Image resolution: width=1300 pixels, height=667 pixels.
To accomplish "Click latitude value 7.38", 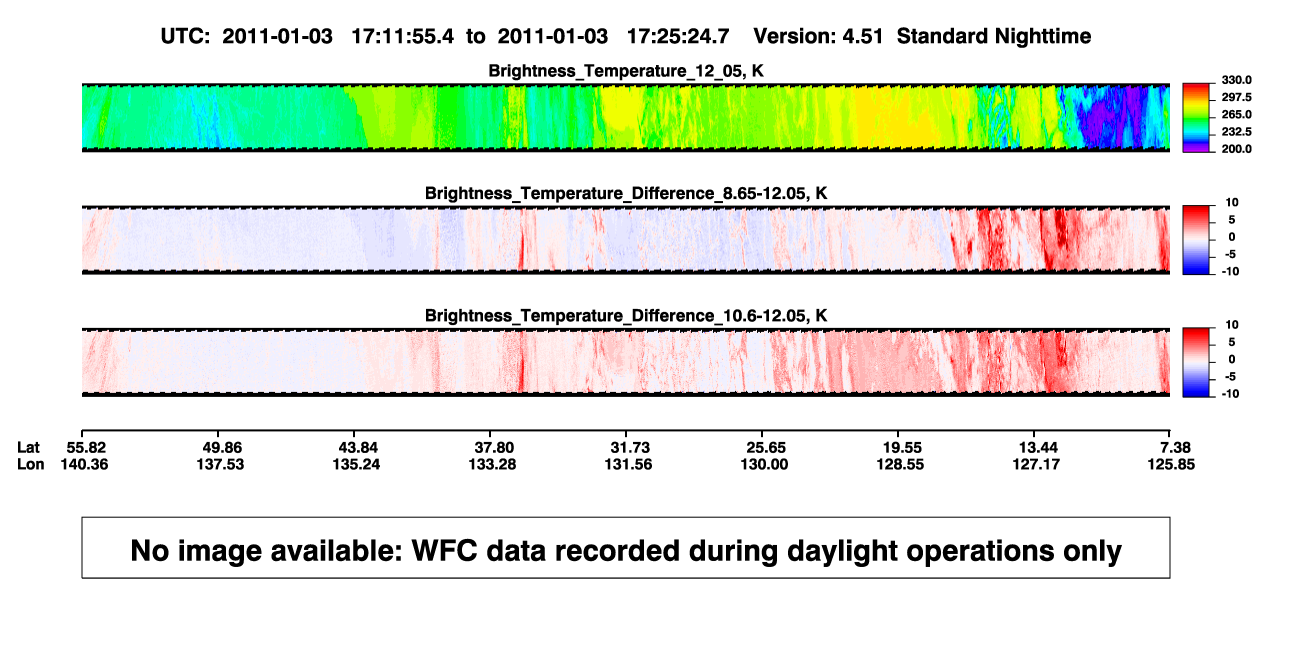I will tap(1174, 446).
